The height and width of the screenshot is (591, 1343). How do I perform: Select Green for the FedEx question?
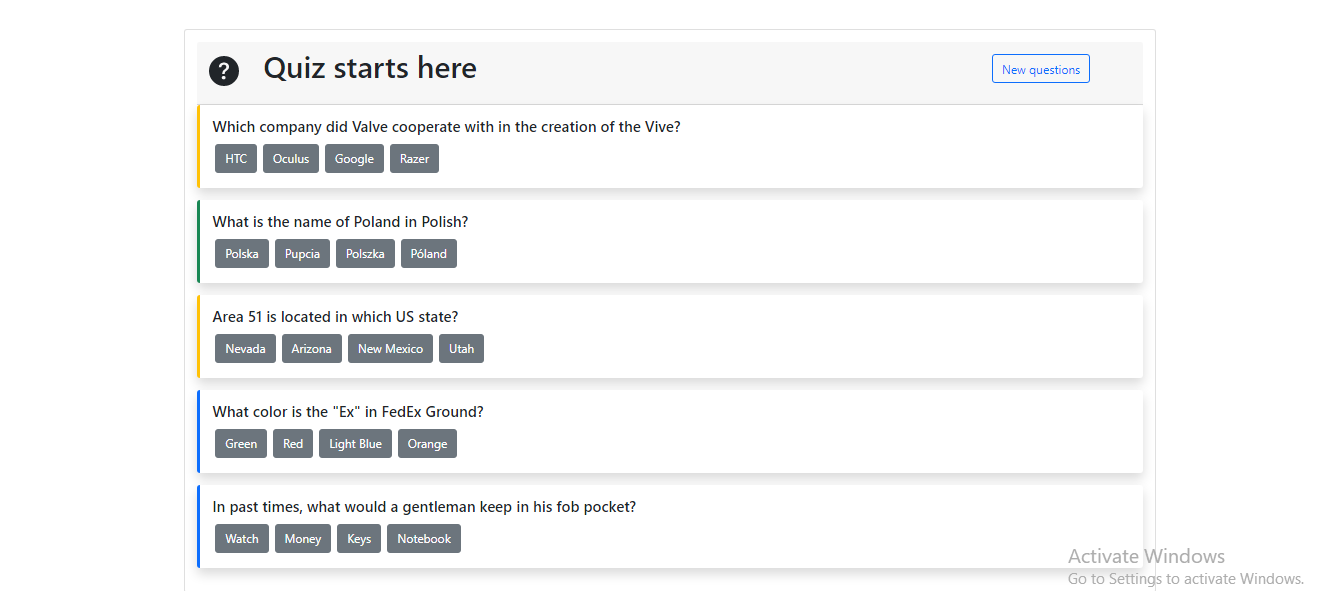tap(241, 444)
